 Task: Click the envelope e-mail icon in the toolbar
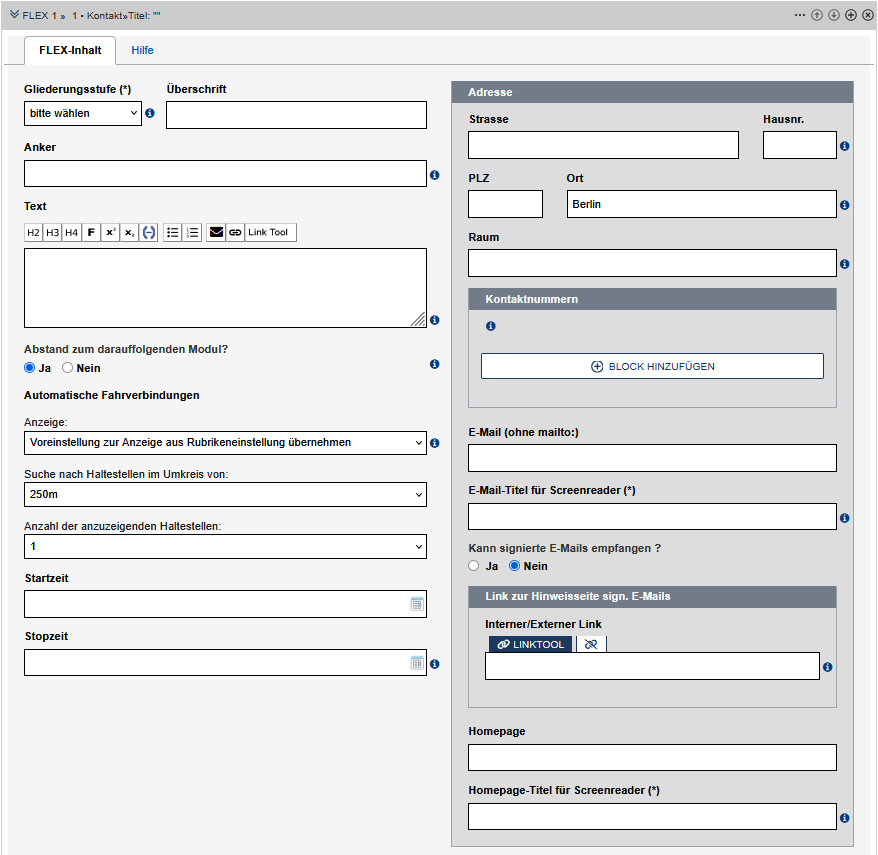[x=215, y=233]
